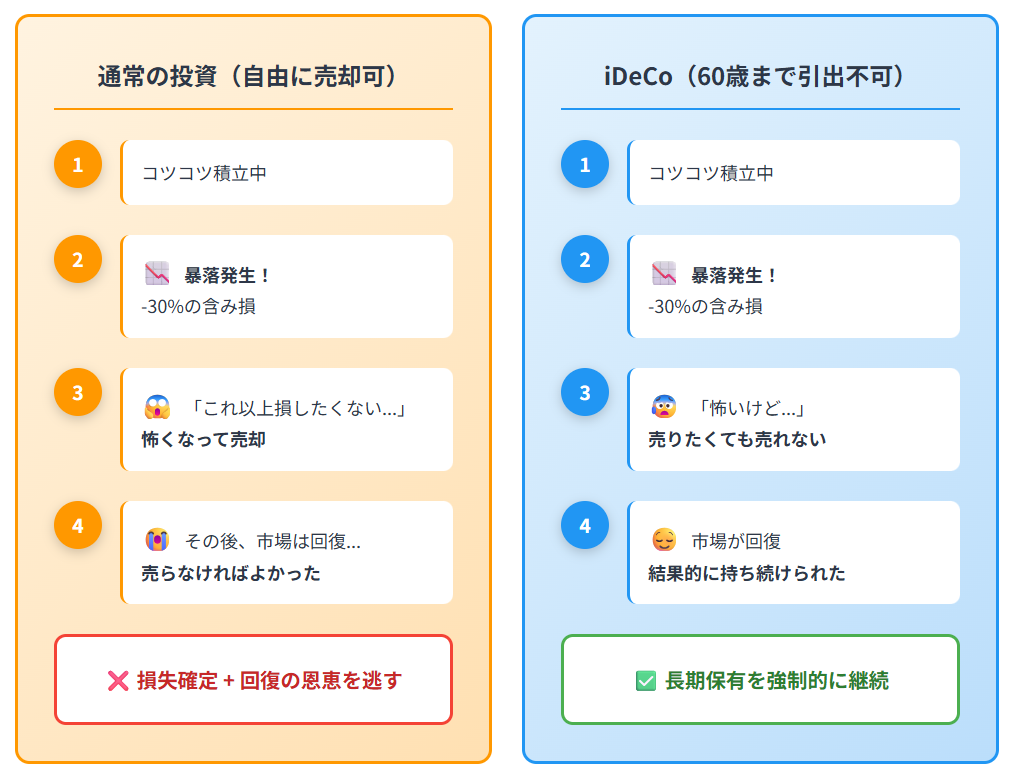Click the green checkmark beside 長期保有

coord(646,681)
